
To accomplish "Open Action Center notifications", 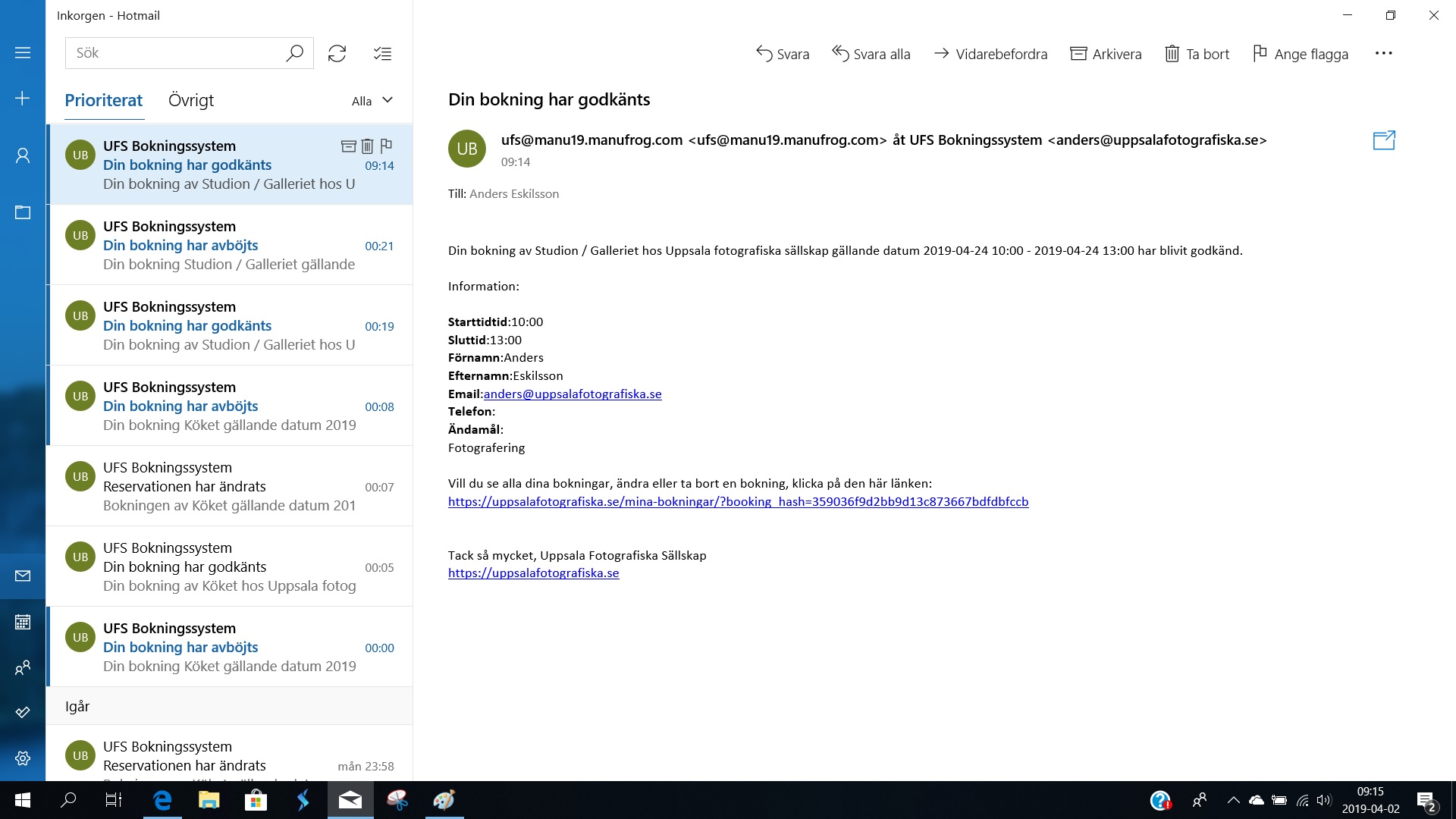I will pos(1426,801).
